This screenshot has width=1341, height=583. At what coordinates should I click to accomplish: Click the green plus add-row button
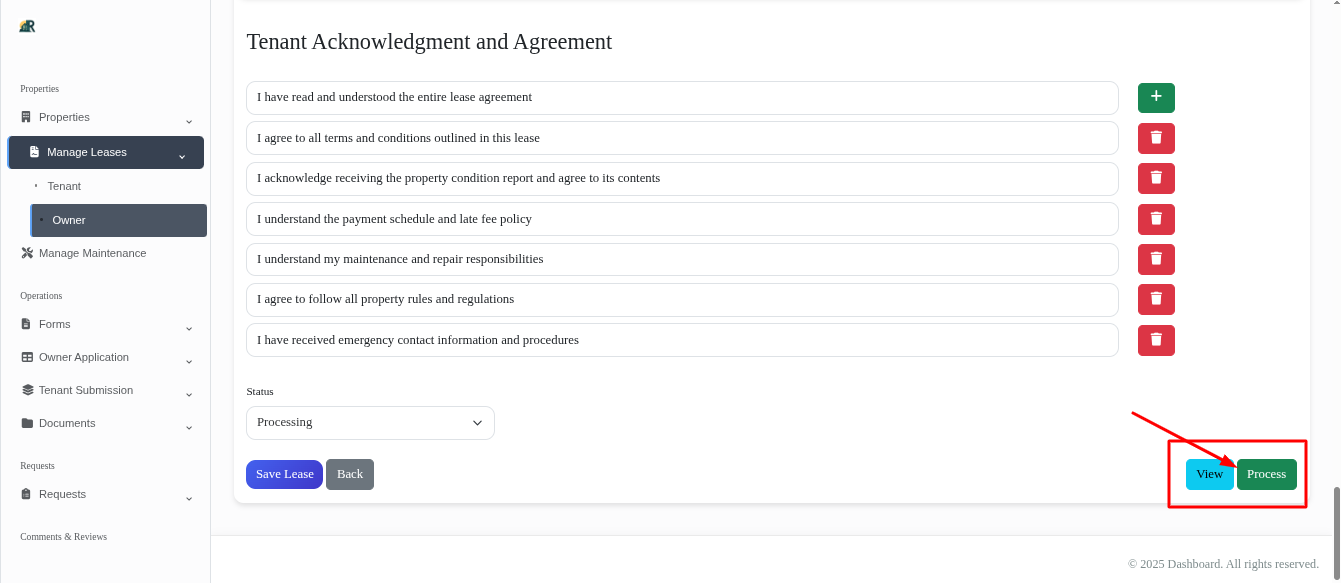coord(1156,98)
